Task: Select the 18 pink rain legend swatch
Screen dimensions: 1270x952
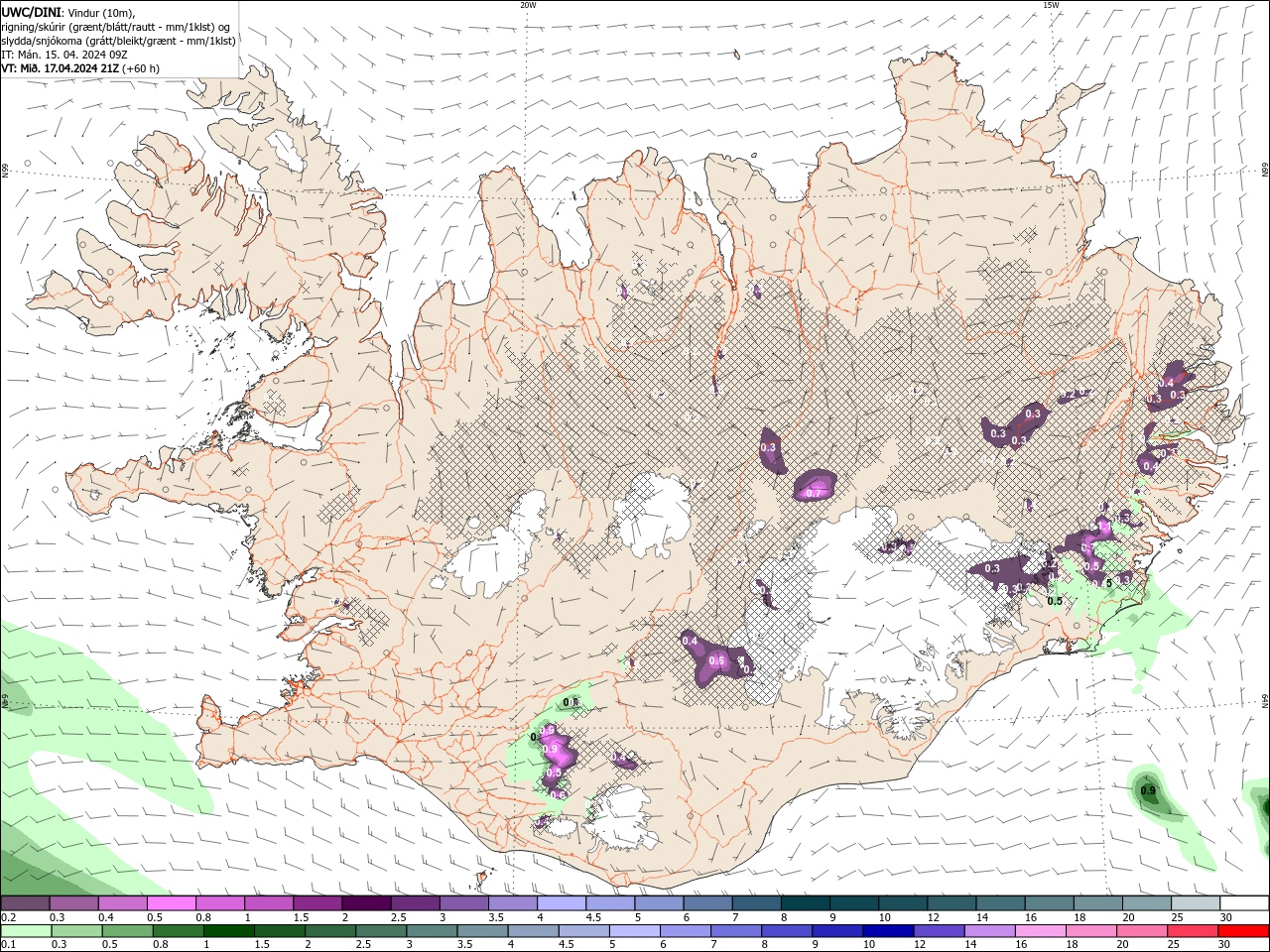Action: 1090,931
